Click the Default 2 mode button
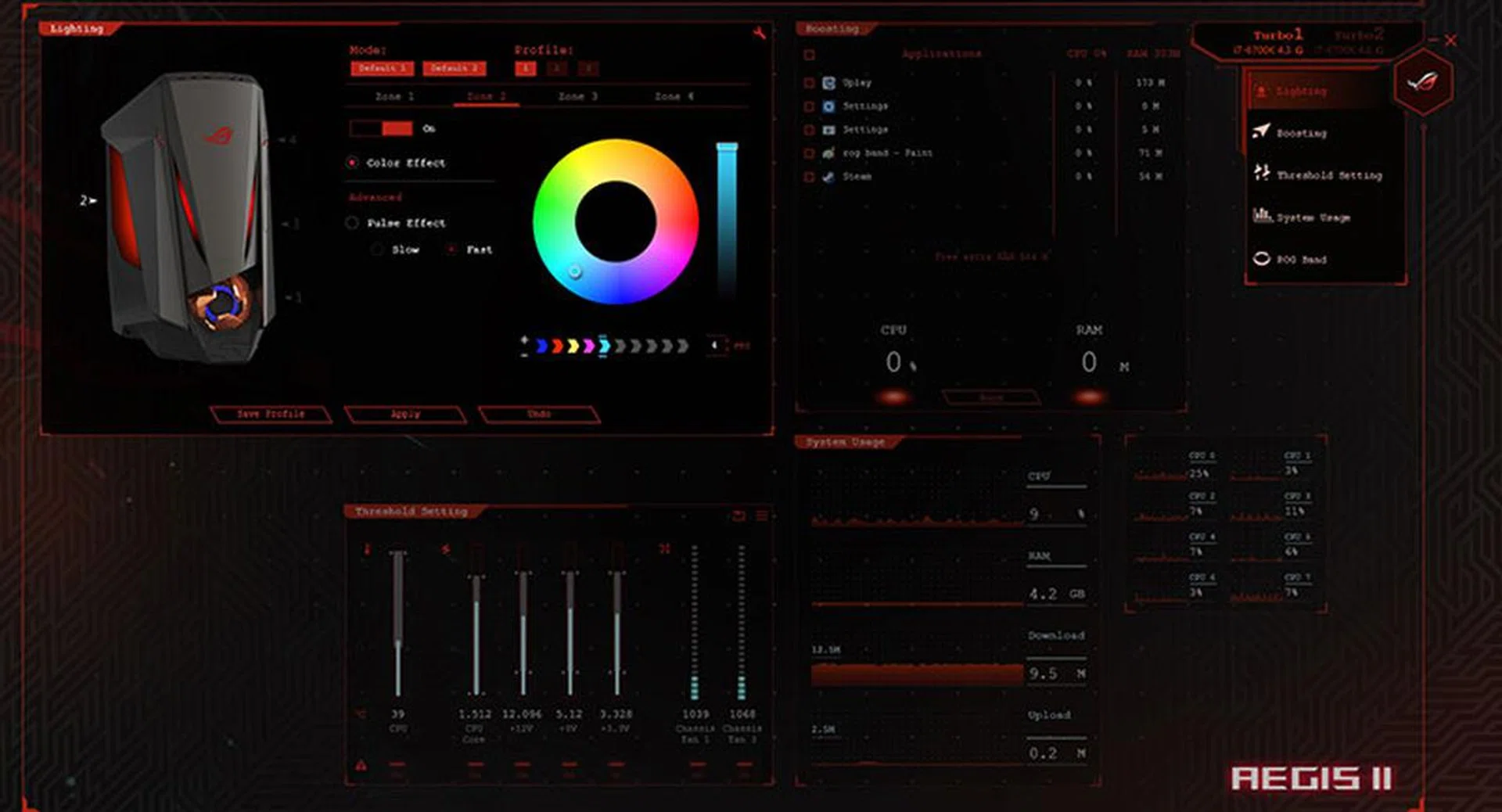This screenshot has height=812, width=1502. tap(454, 69)
